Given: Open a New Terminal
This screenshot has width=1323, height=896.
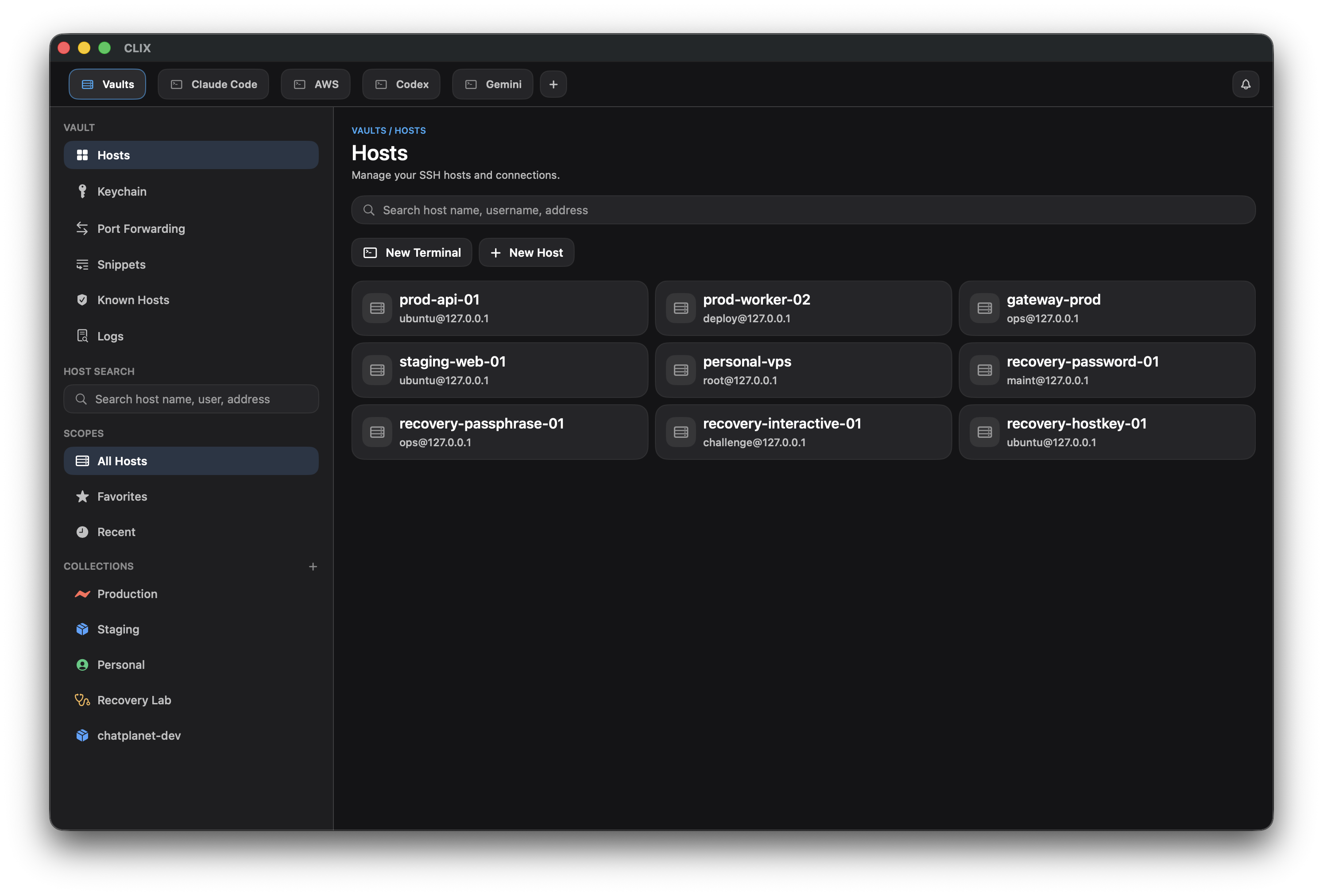Looking at the screenshot, I should pyautogui.click(x=411, y=252).
